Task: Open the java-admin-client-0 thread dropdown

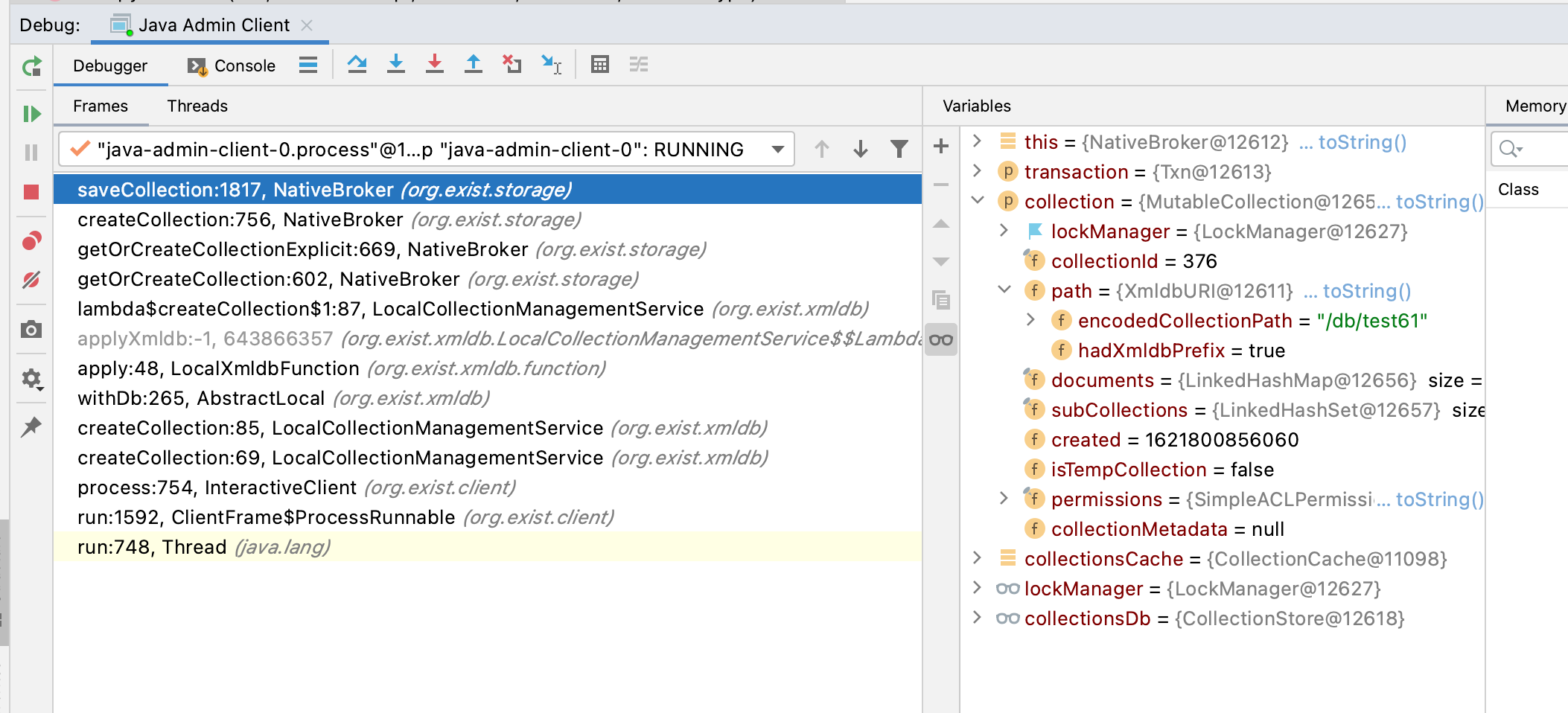Action: [x=427, y=150]
